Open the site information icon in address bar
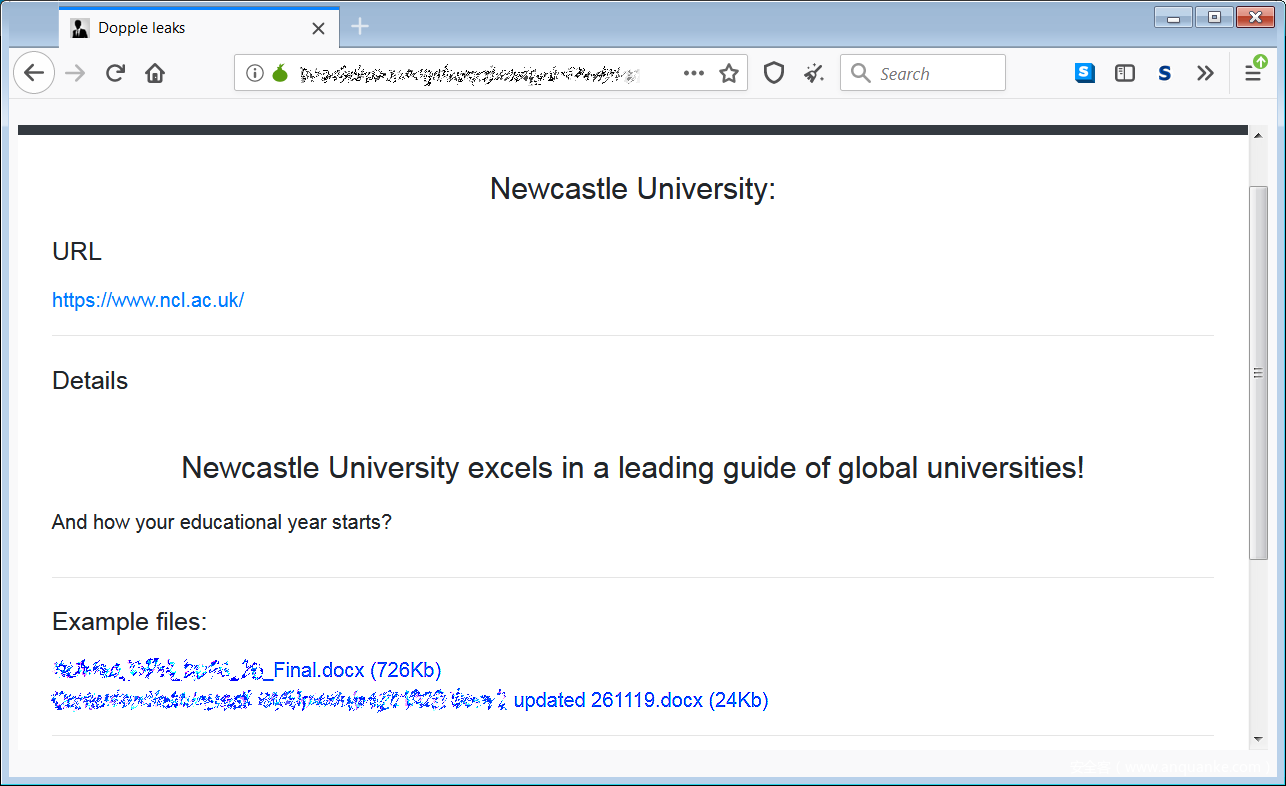 point(255,73)
